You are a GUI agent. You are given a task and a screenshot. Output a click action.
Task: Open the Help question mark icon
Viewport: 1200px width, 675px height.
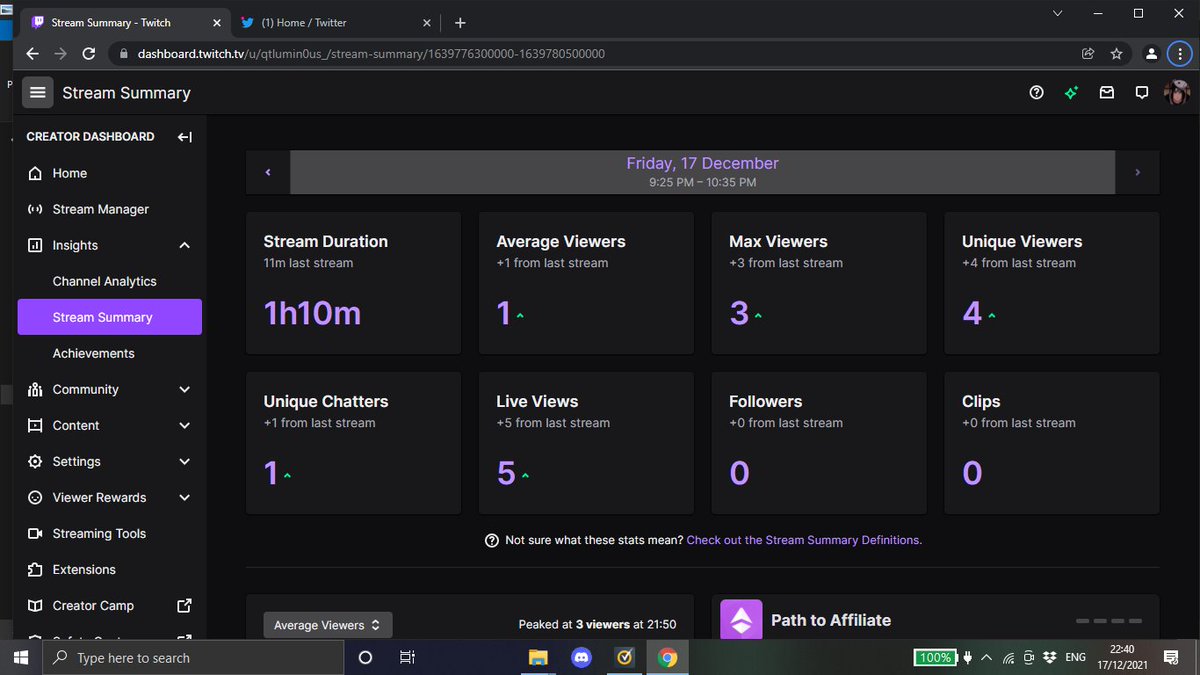tap(1037, 92)
